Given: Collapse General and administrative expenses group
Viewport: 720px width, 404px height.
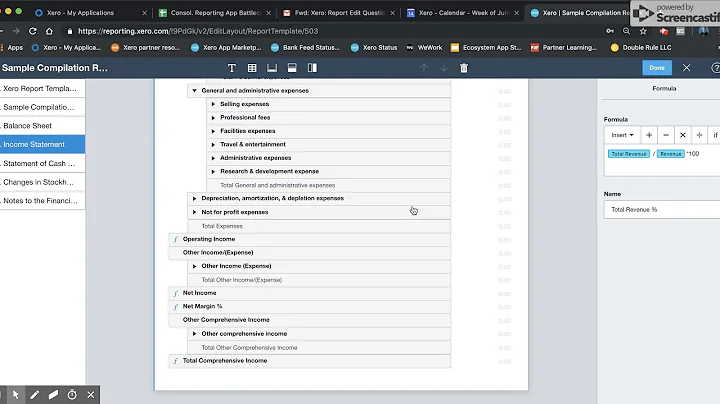Looking at the screenshot, I should coord(195,90).
